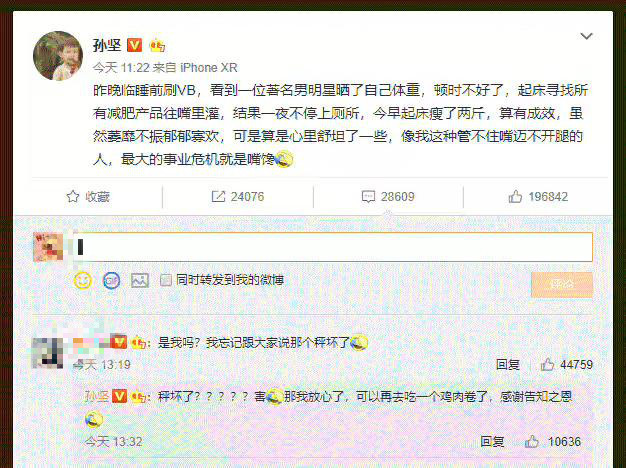
Task: Open 孙坚's profile avatar picture
Action: [58, 56]
